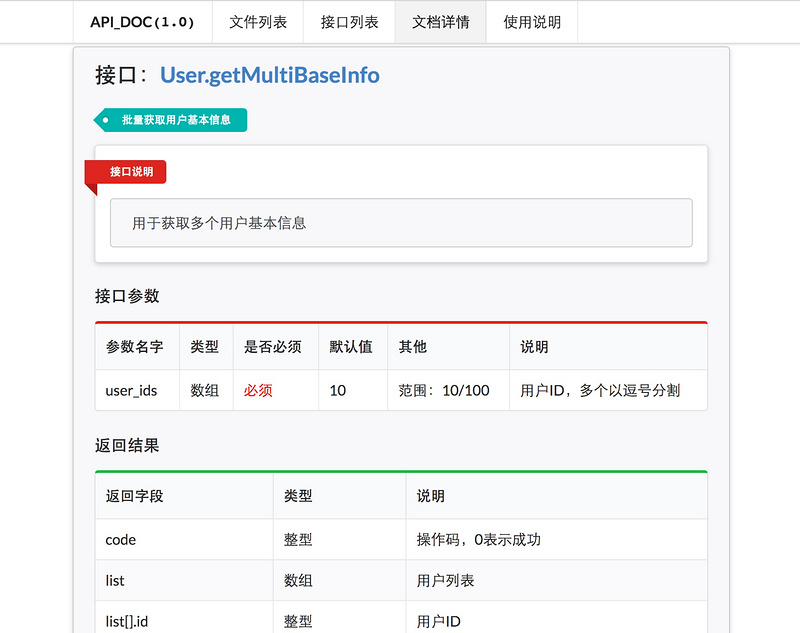This screenshot has height=633, width=800.
Task: Click the User.getMultiBaseInfo title link
Action: pyautogui.click(x=270, y=75)
